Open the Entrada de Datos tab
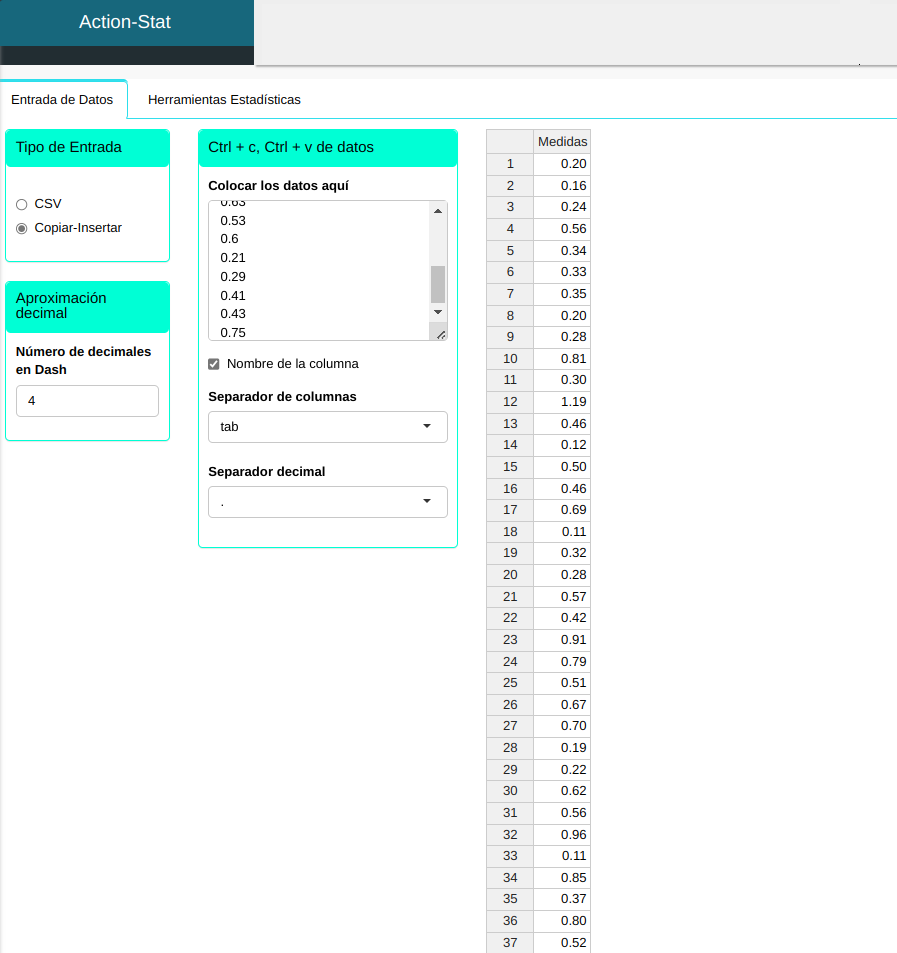897x953 pixels. pos(62,100)
